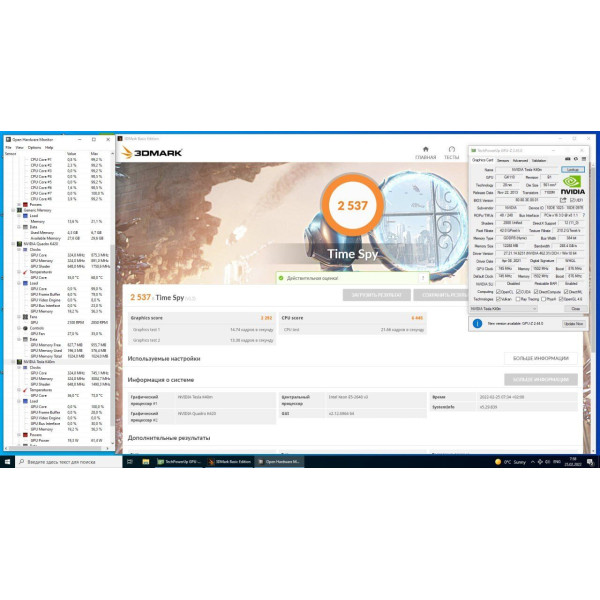Viewport: 600px width, 600px height.
Task: Click the GPU-Z refresh icon
Action: (576, 159)
